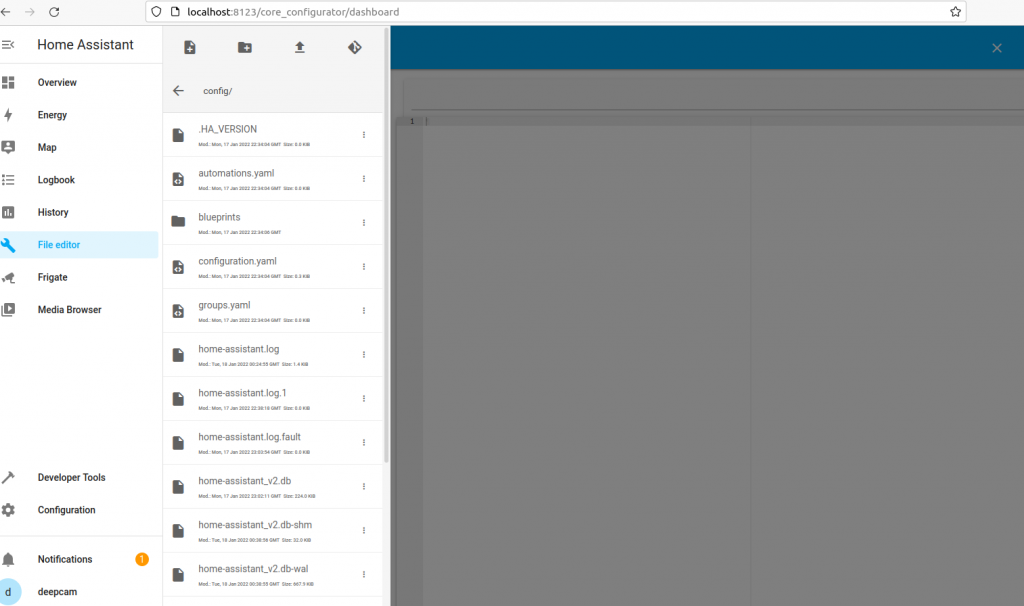Open configuration.yaml file
The image size is (1024, 606).
tap(273, 266)
